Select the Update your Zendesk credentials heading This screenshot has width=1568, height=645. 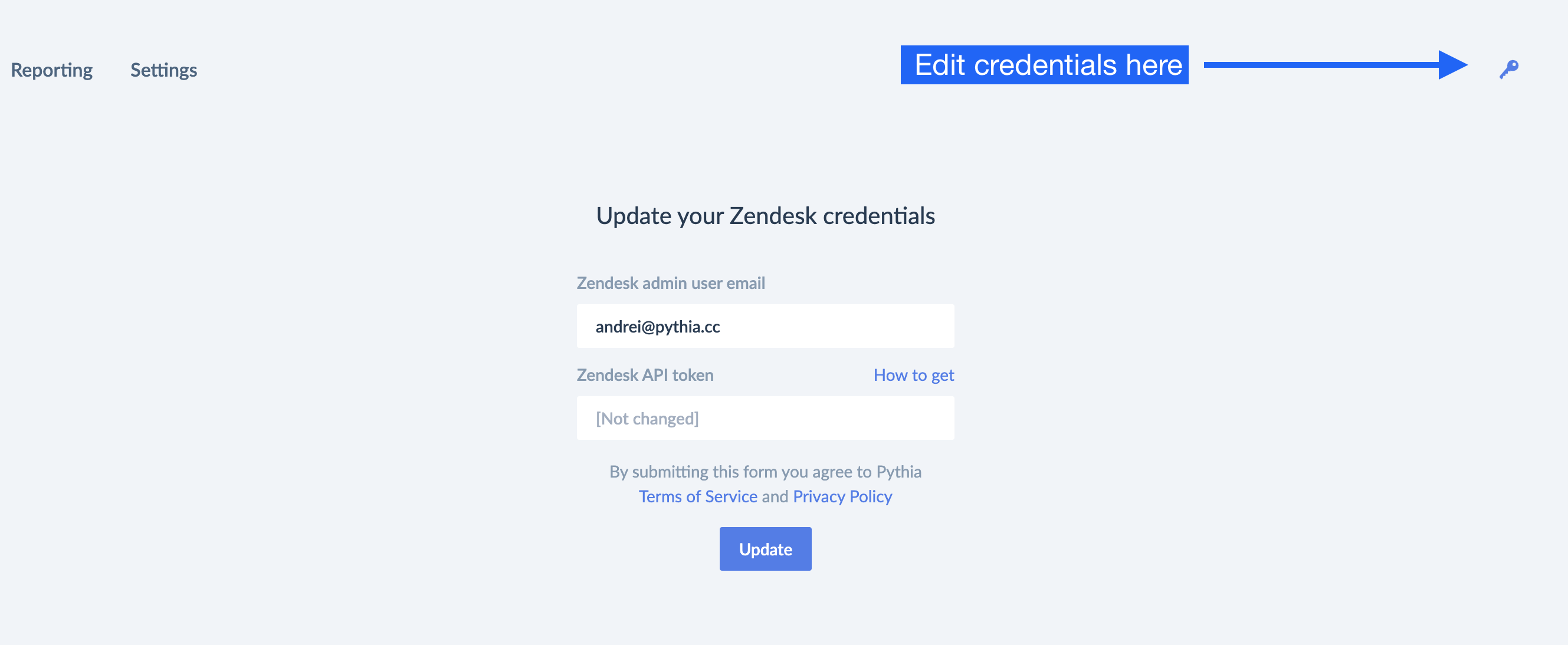(x=765, y=216)
